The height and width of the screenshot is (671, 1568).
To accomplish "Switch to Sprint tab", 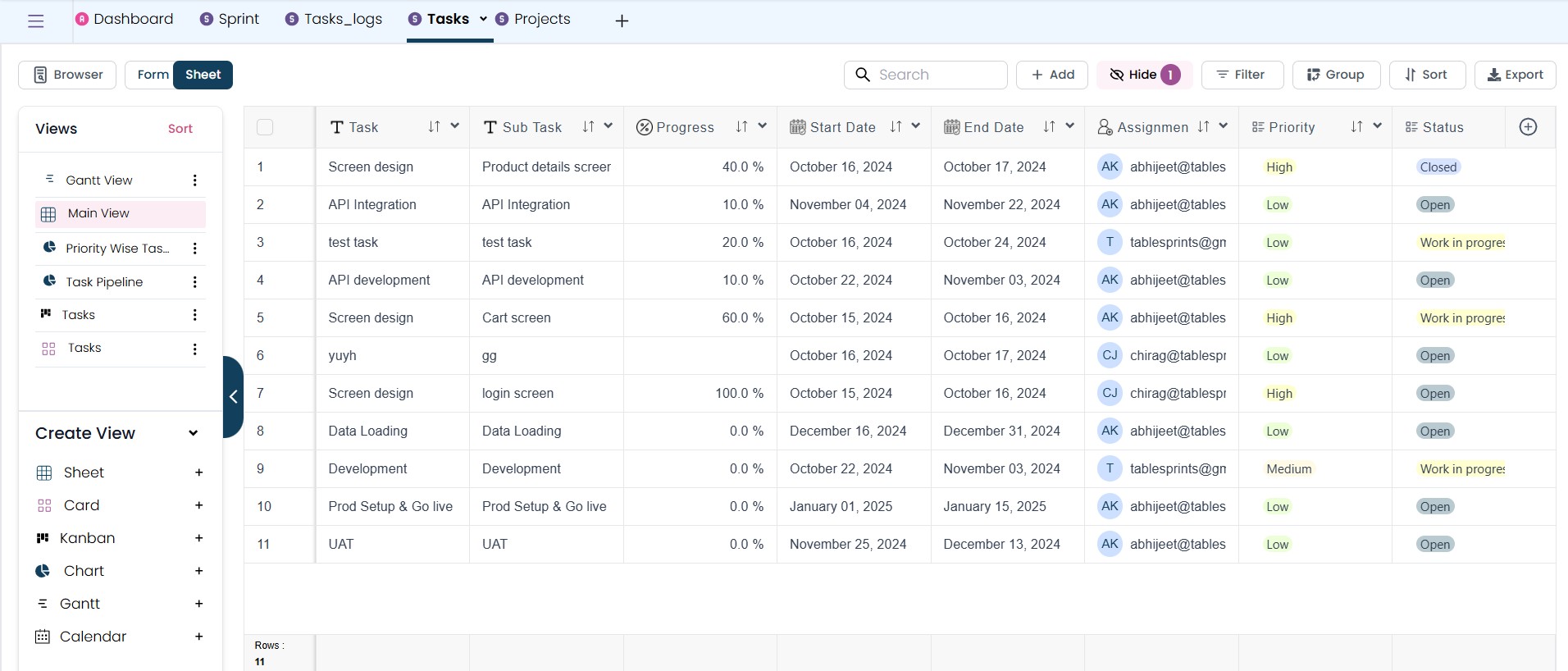I will 230,19.
